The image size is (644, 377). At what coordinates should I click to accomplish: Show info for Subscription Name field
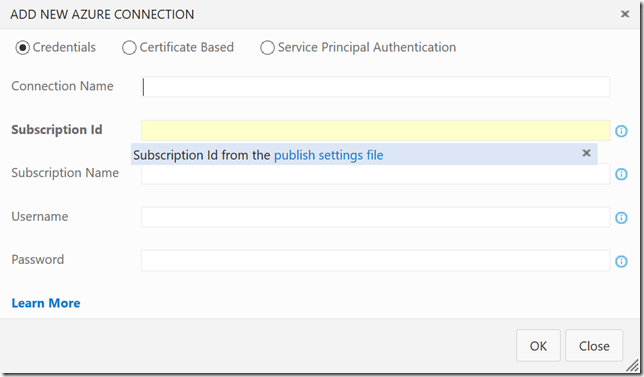click(621, 174)
